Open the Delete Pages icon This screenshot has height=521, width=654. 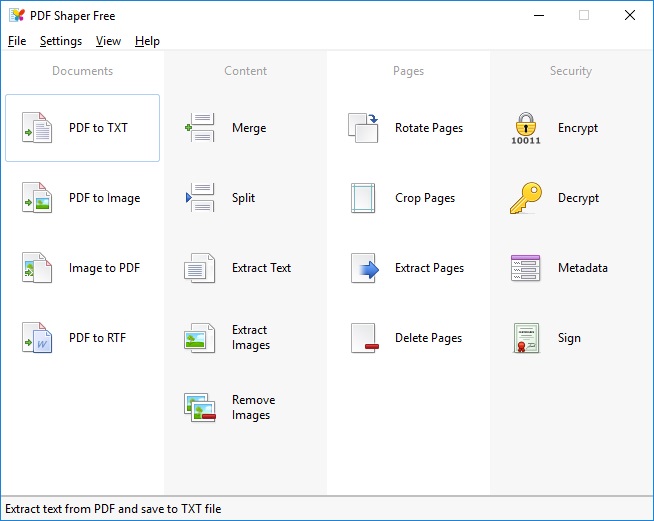click(365, 338)
